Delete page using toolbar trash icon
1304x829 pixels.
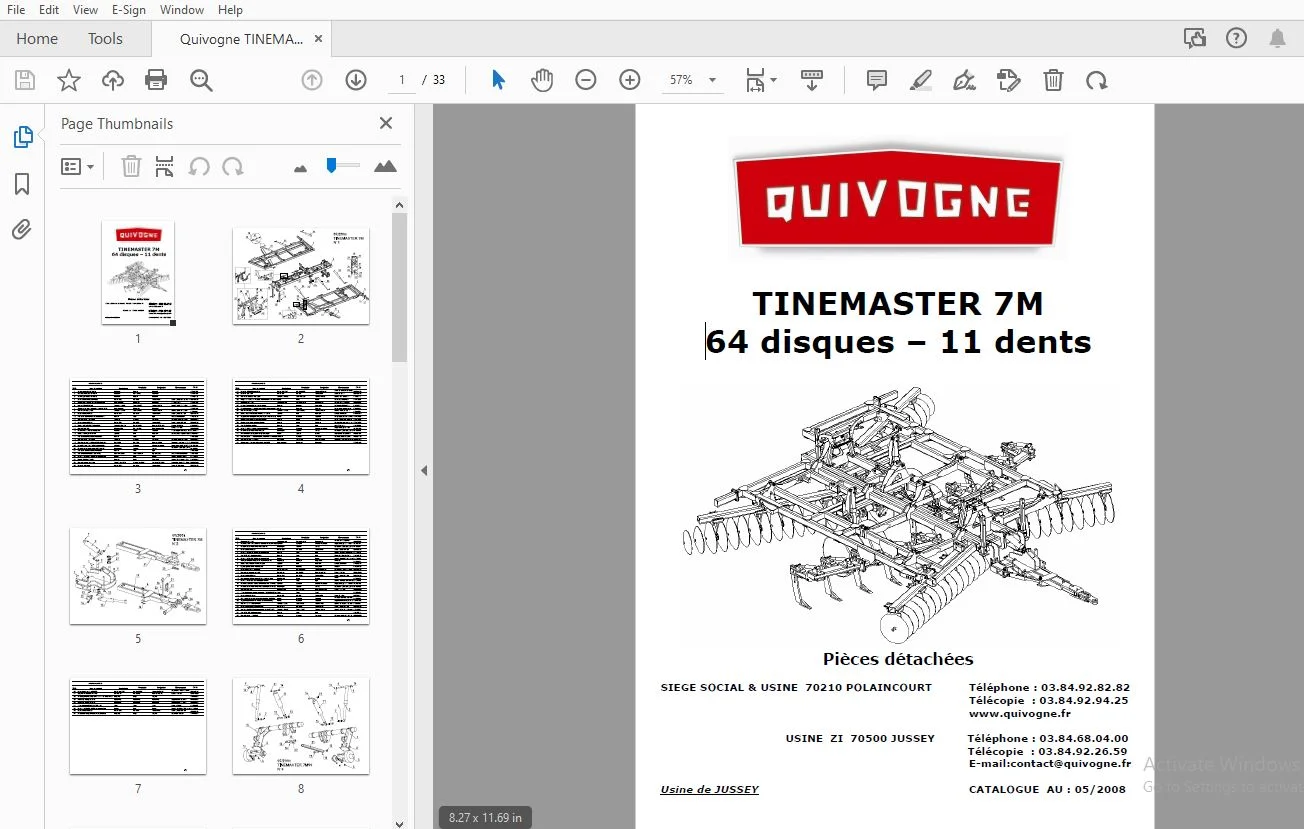1053,80
